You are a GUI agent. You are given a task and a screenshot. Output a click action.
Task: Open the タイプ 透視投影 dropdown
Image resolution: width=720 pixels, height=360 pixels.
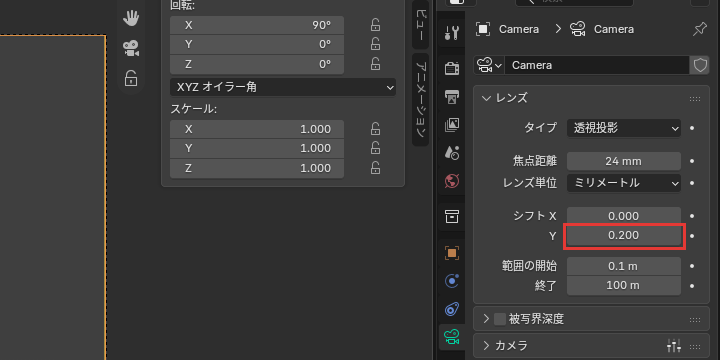(624, 129)
